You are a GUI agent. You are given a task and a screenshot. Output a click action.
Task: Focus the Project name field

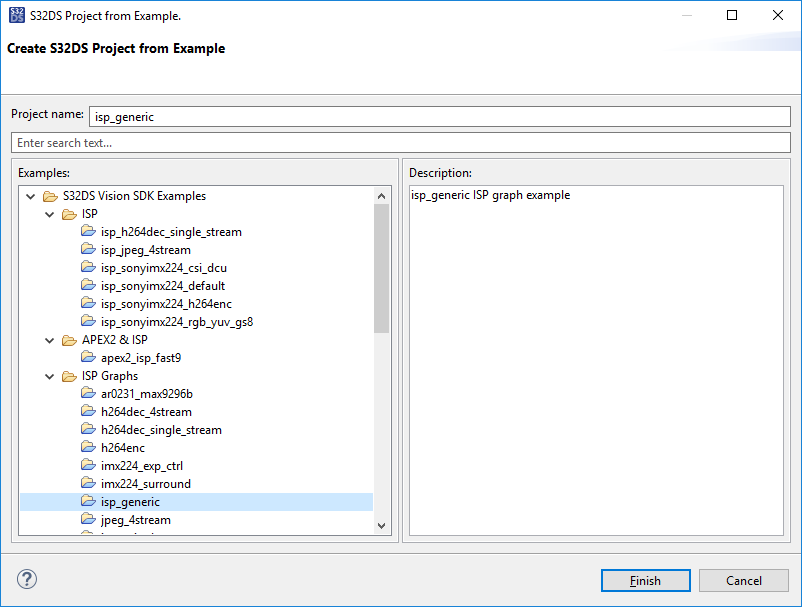coord(440,117)
